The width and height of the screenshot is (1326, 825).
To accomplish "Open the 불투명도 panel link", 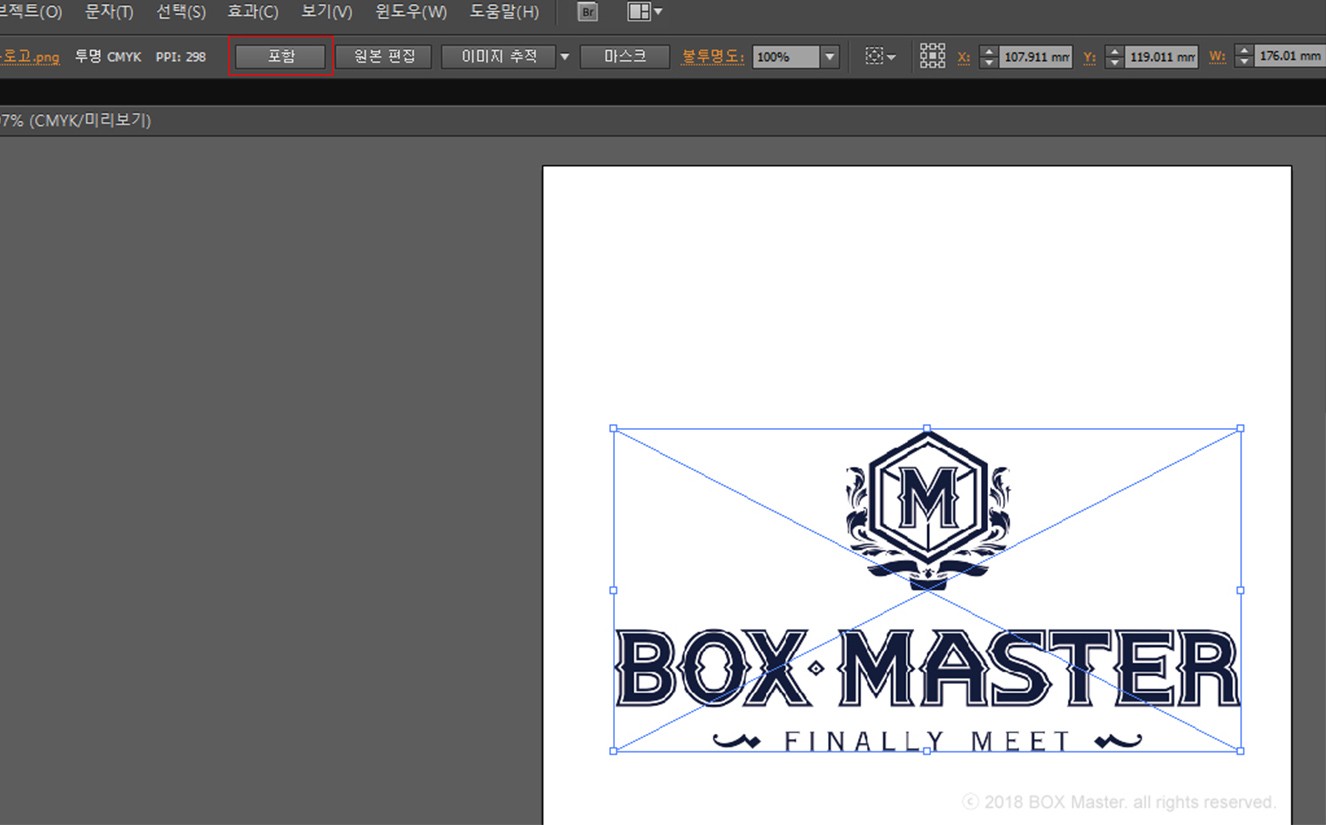I will [x=712, y=57].
